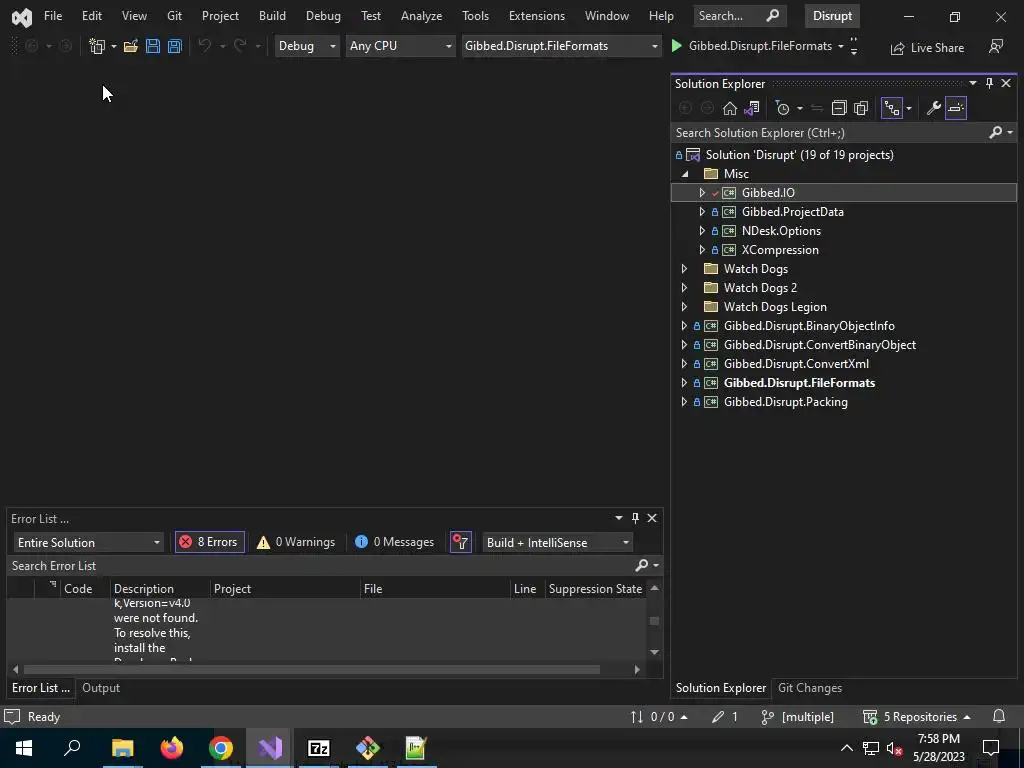Select the Error List tab at bottom

40,688
